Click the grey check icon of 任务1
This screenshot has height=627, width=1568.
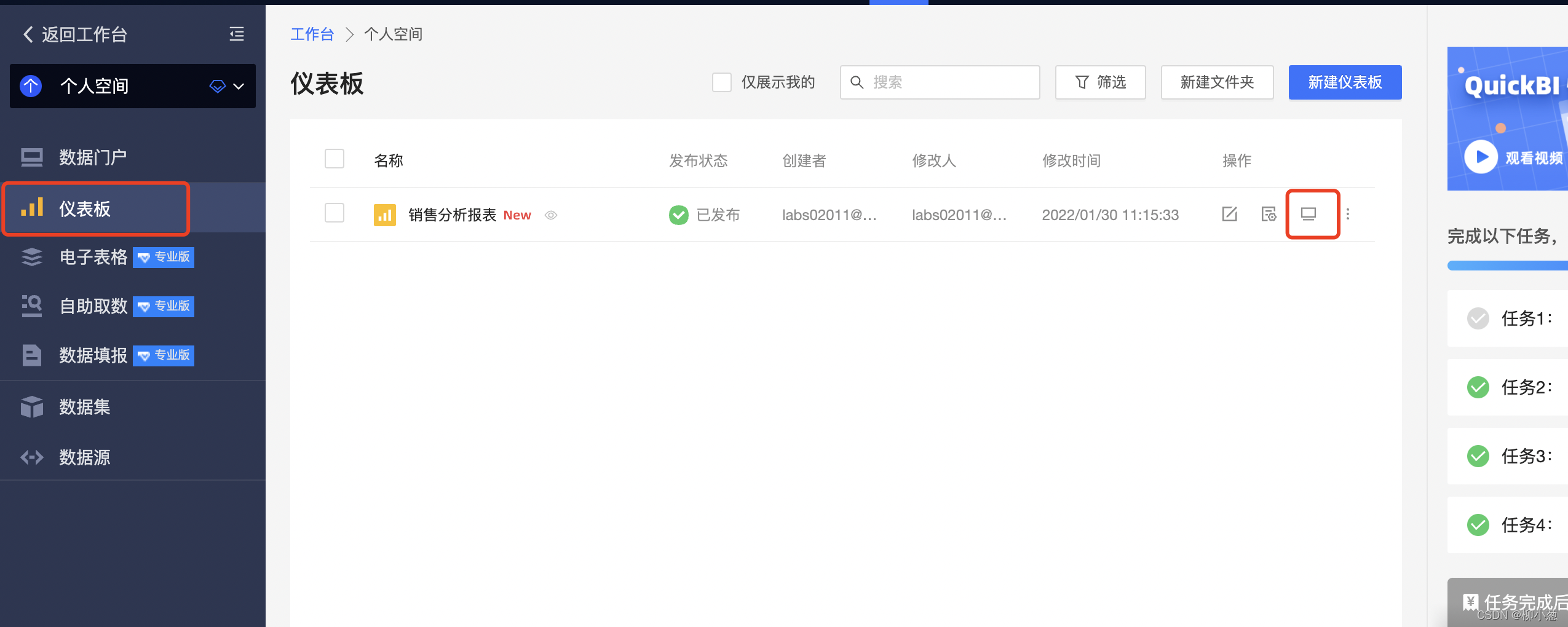pos(1478,318)
